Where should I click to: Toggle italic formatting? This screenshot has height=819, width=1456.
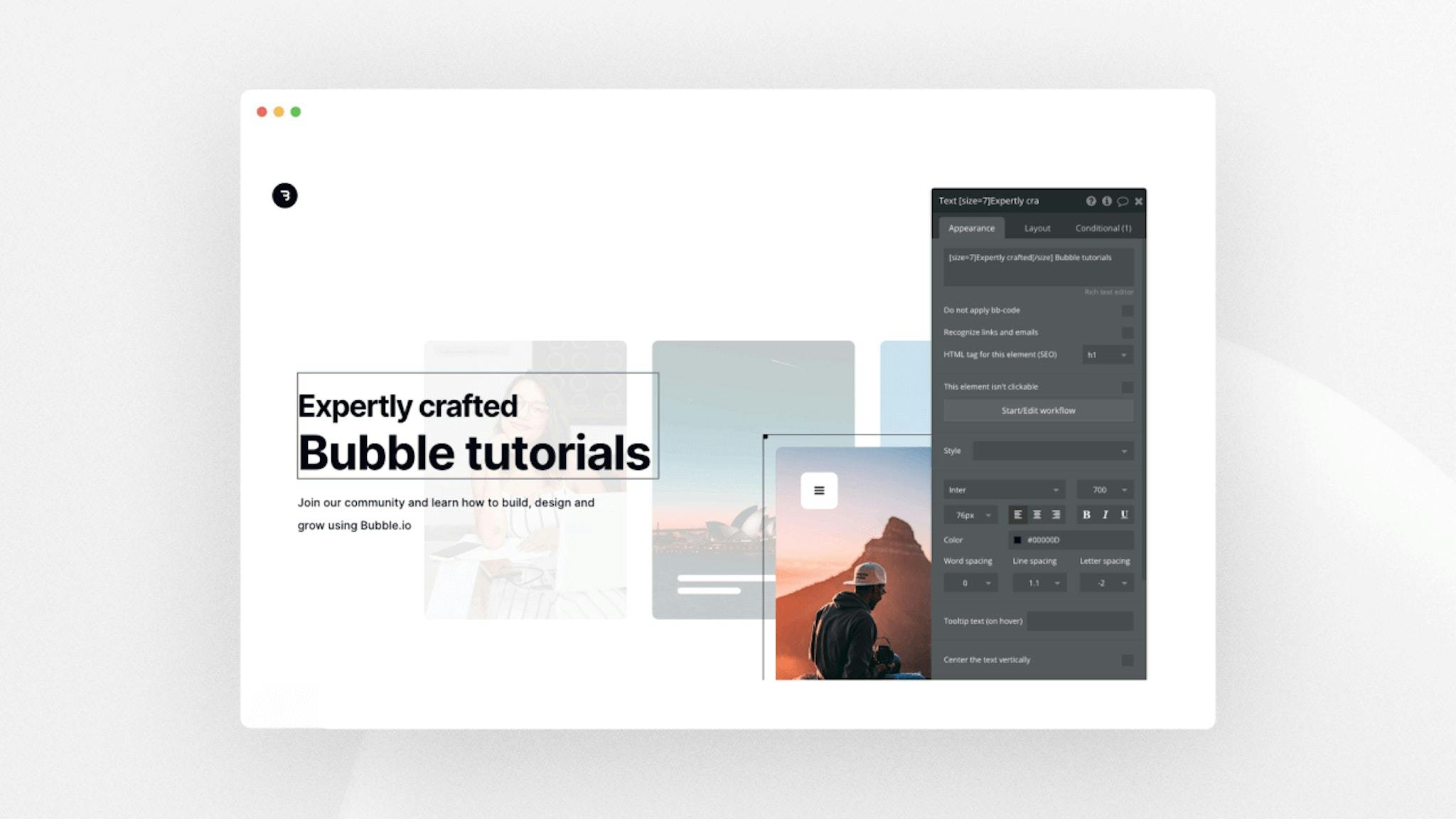(1105, 515)
